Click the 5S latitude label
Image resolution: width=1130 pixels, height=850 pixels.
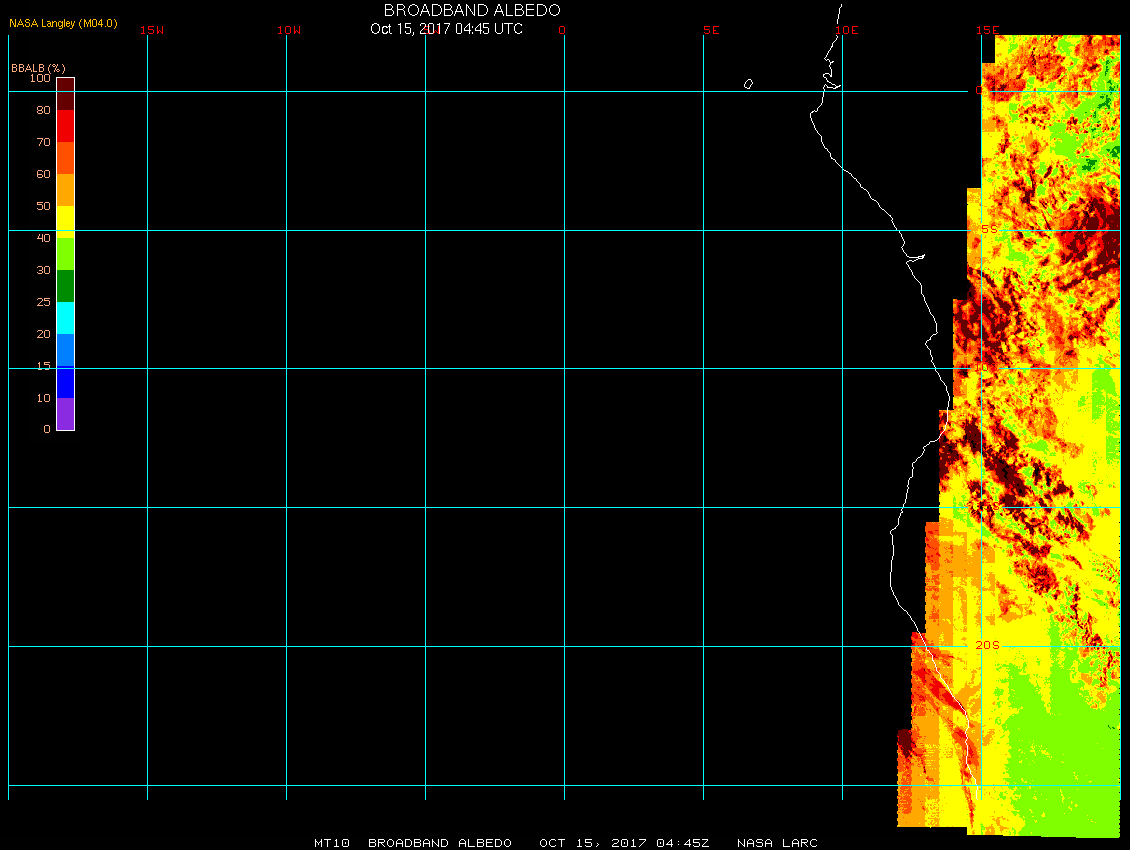[988, 230]
